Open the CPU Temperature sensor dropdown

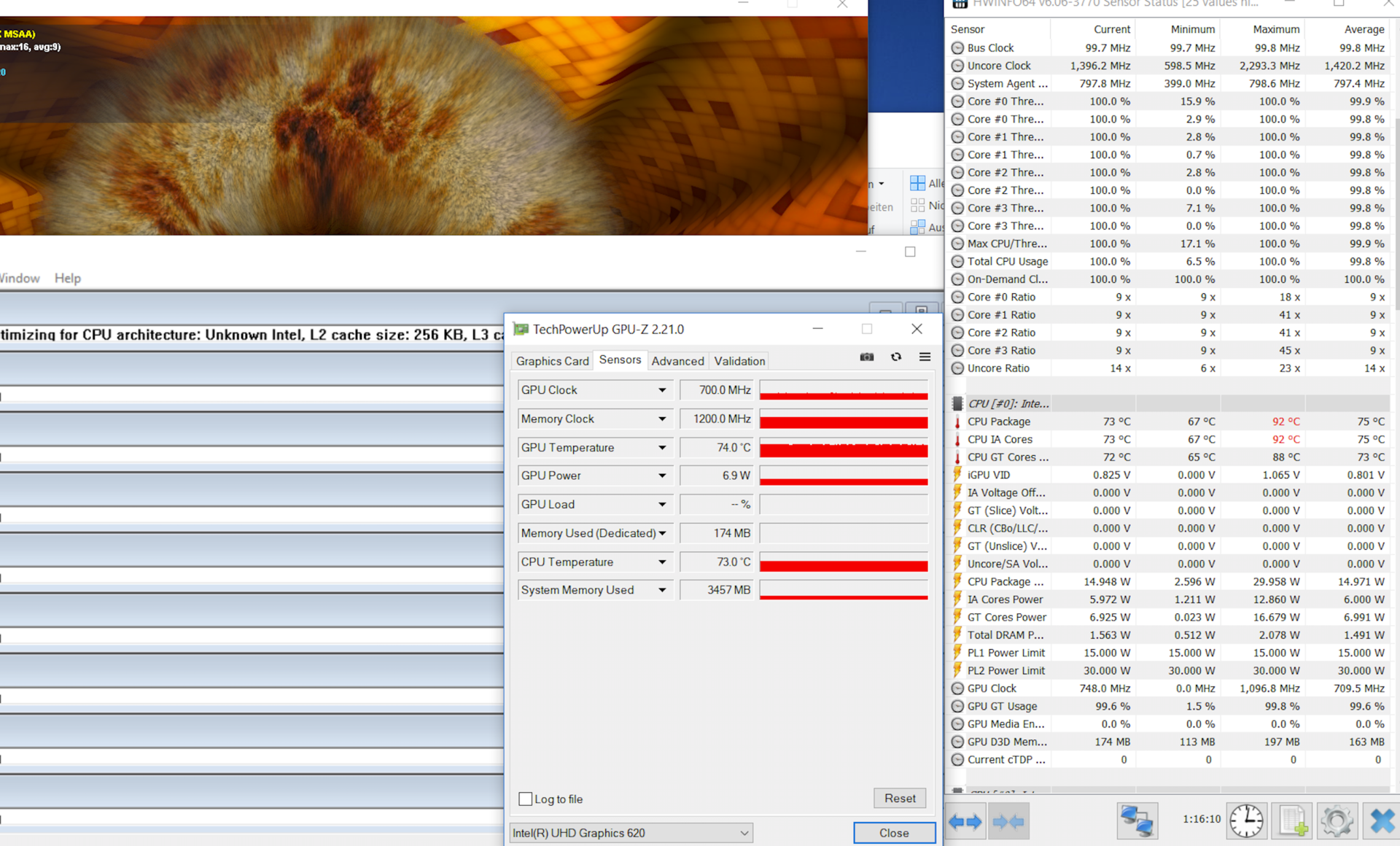click(662, 562)
